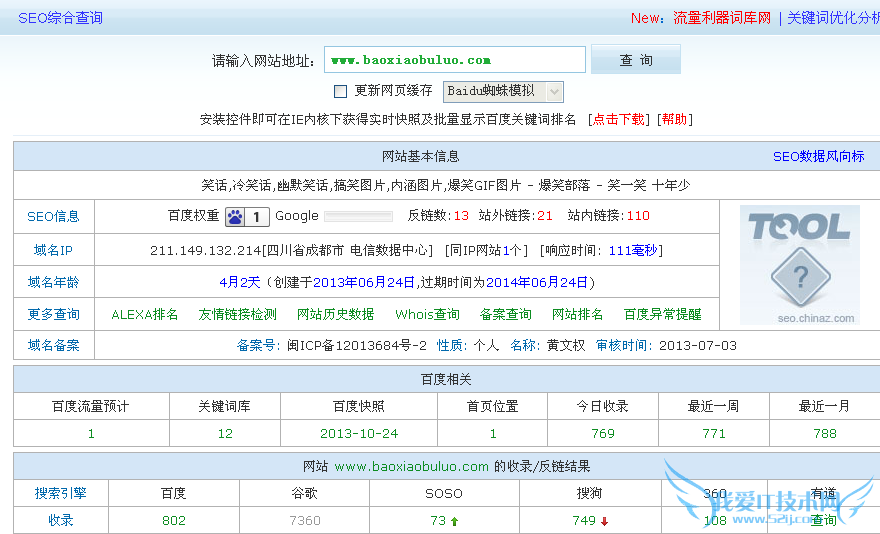Click the TOOL site thumbnail image
880x534 pixels.
(799, 265)
